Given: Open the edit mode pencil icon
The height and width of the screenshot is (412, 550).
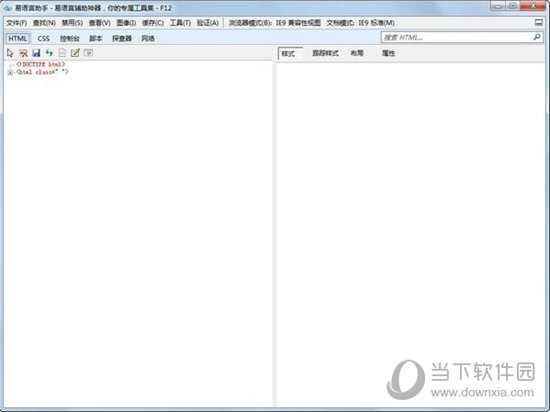Looking at the screenshot, I should coord(75,53).
